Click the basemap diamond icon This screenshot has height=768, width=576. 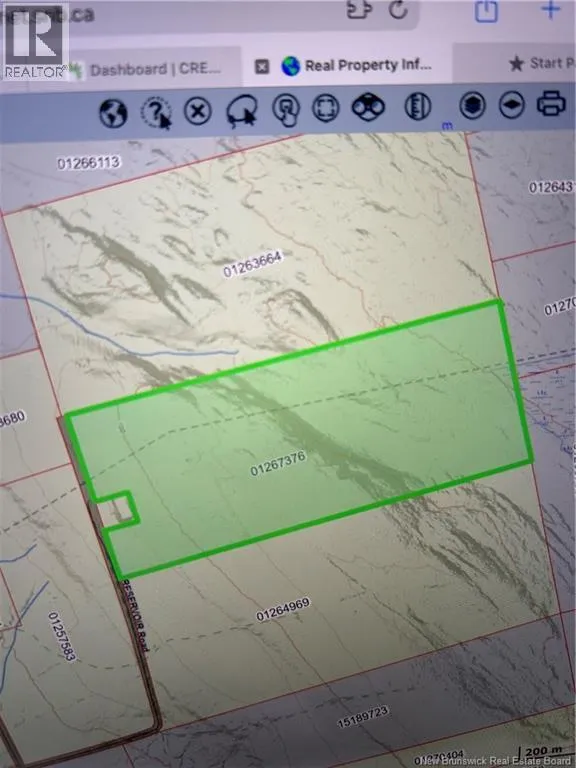tap(512, 104)
